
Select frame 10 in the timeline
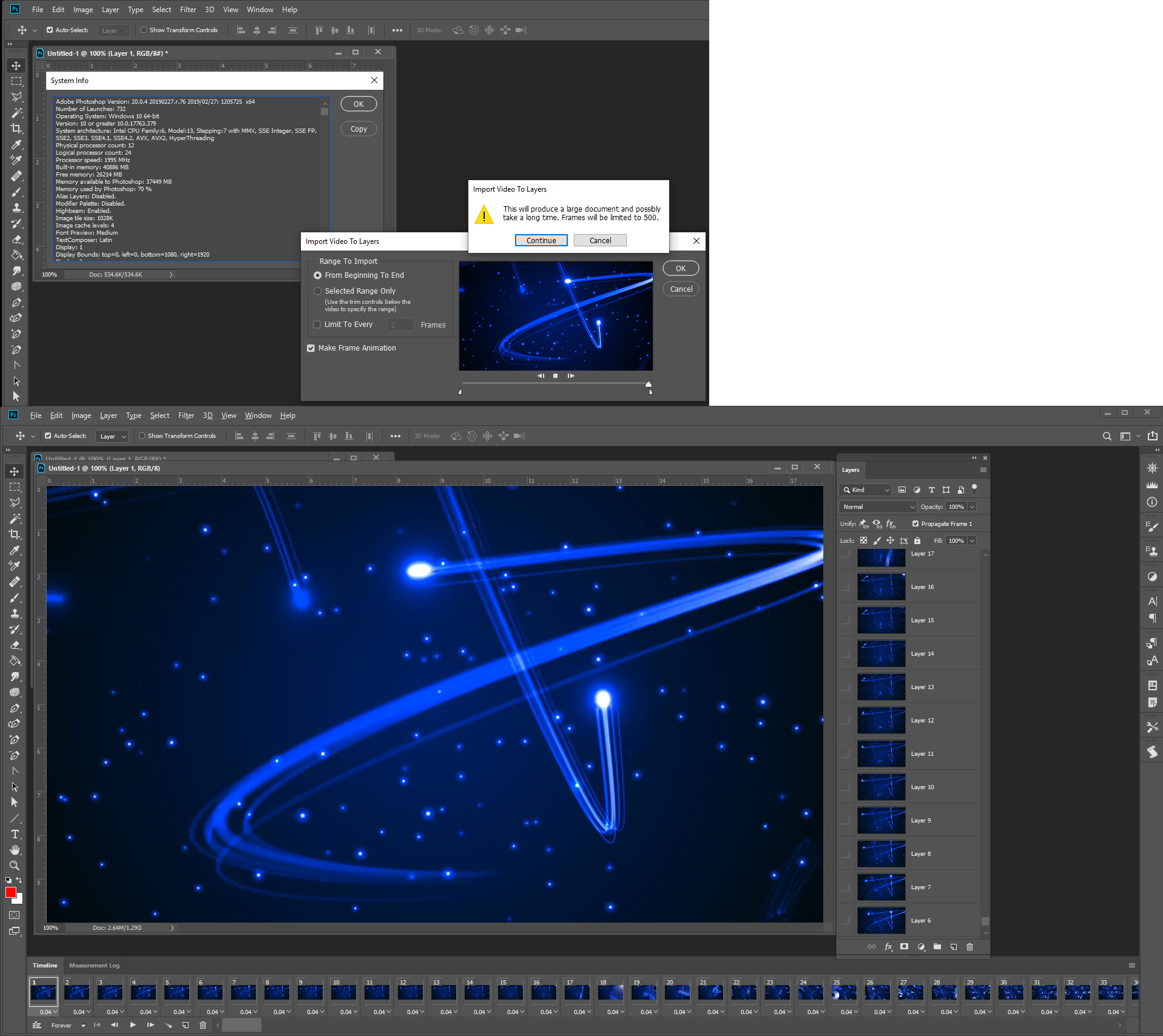click(x=343, y=993)
